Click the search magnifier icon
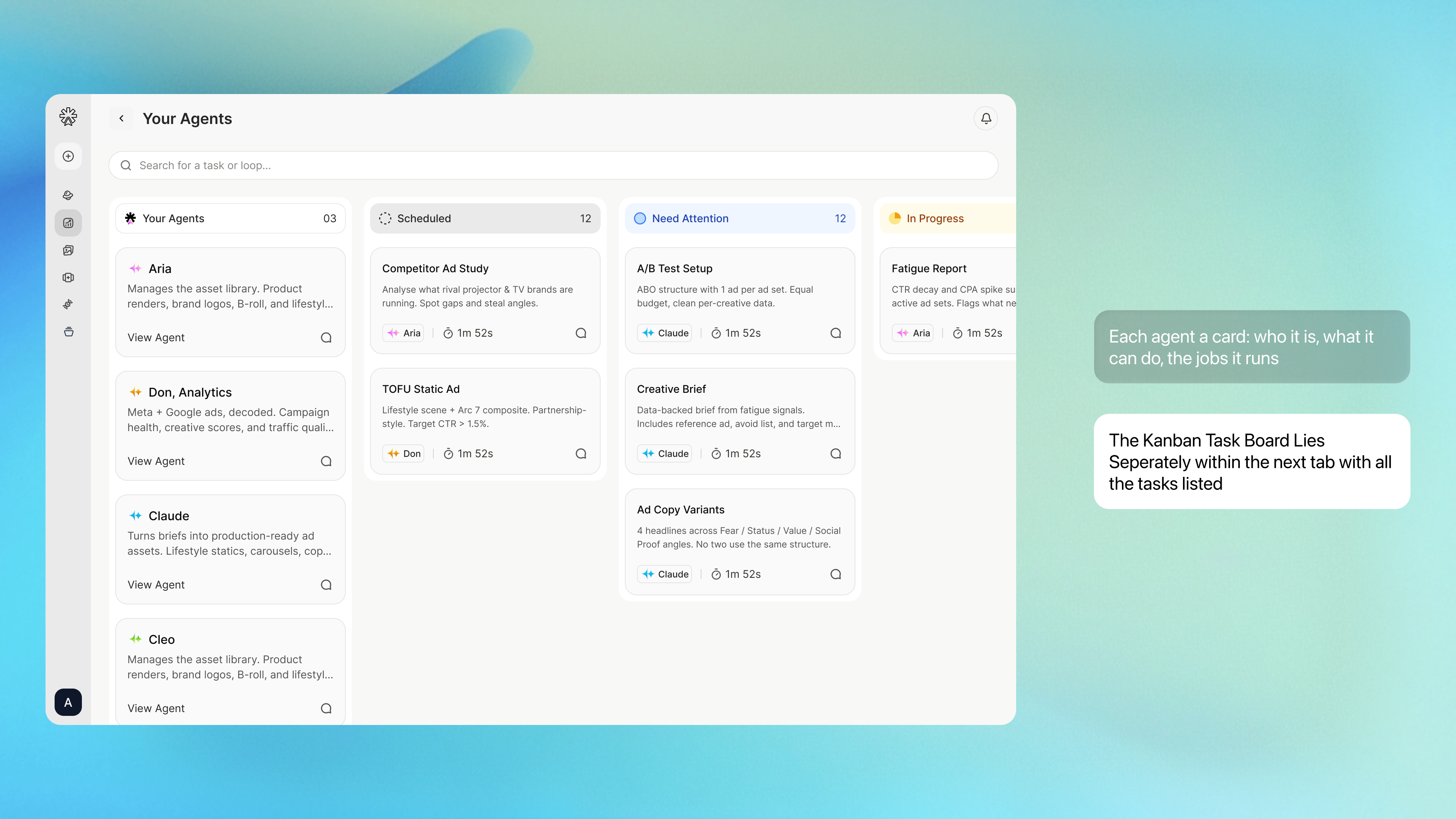 pyautogui.click(x=126, y=165)
